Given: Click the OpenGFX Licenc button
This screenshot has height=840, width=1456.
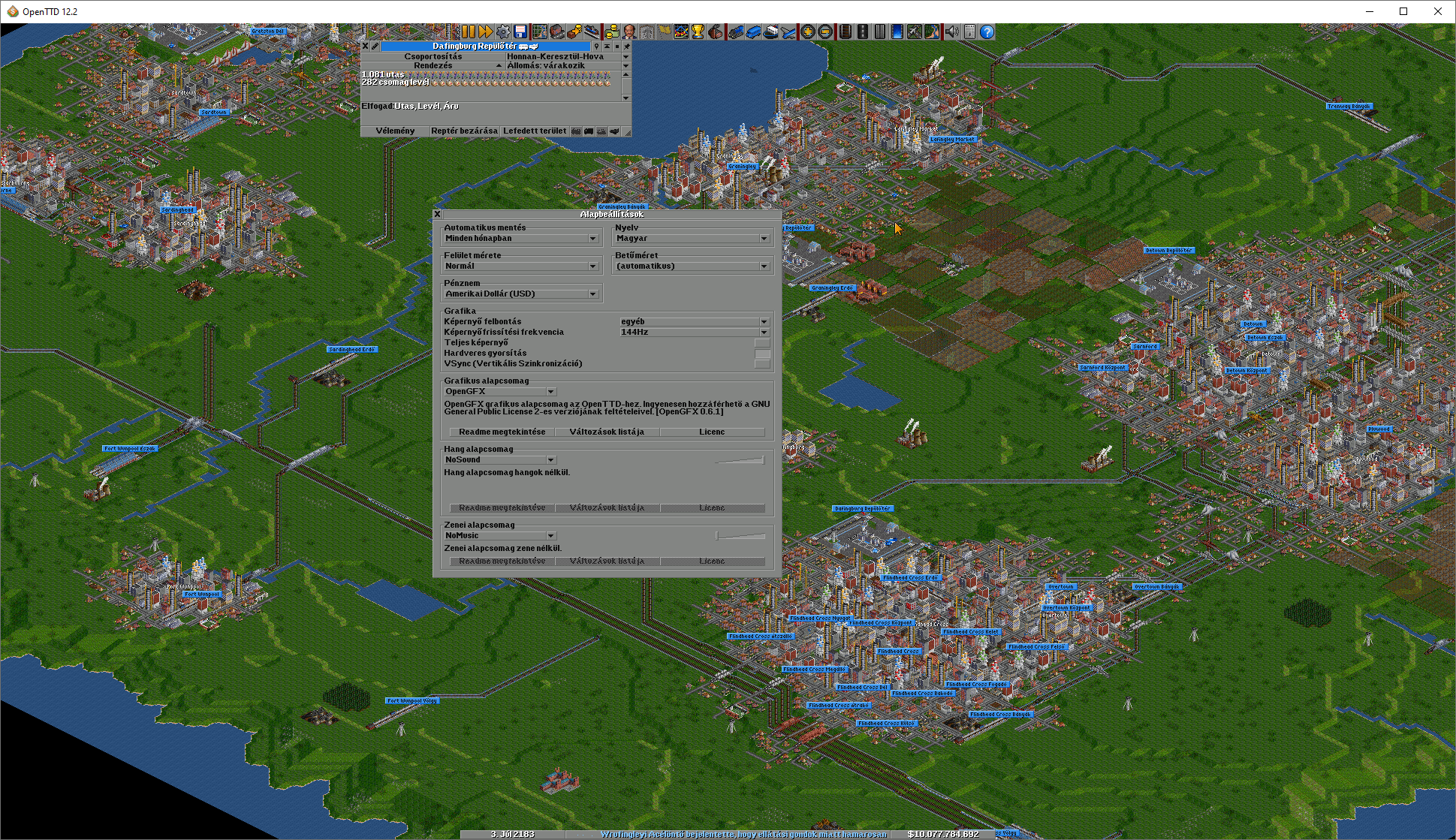Looking at the screenshot, I should pos(712,432).
